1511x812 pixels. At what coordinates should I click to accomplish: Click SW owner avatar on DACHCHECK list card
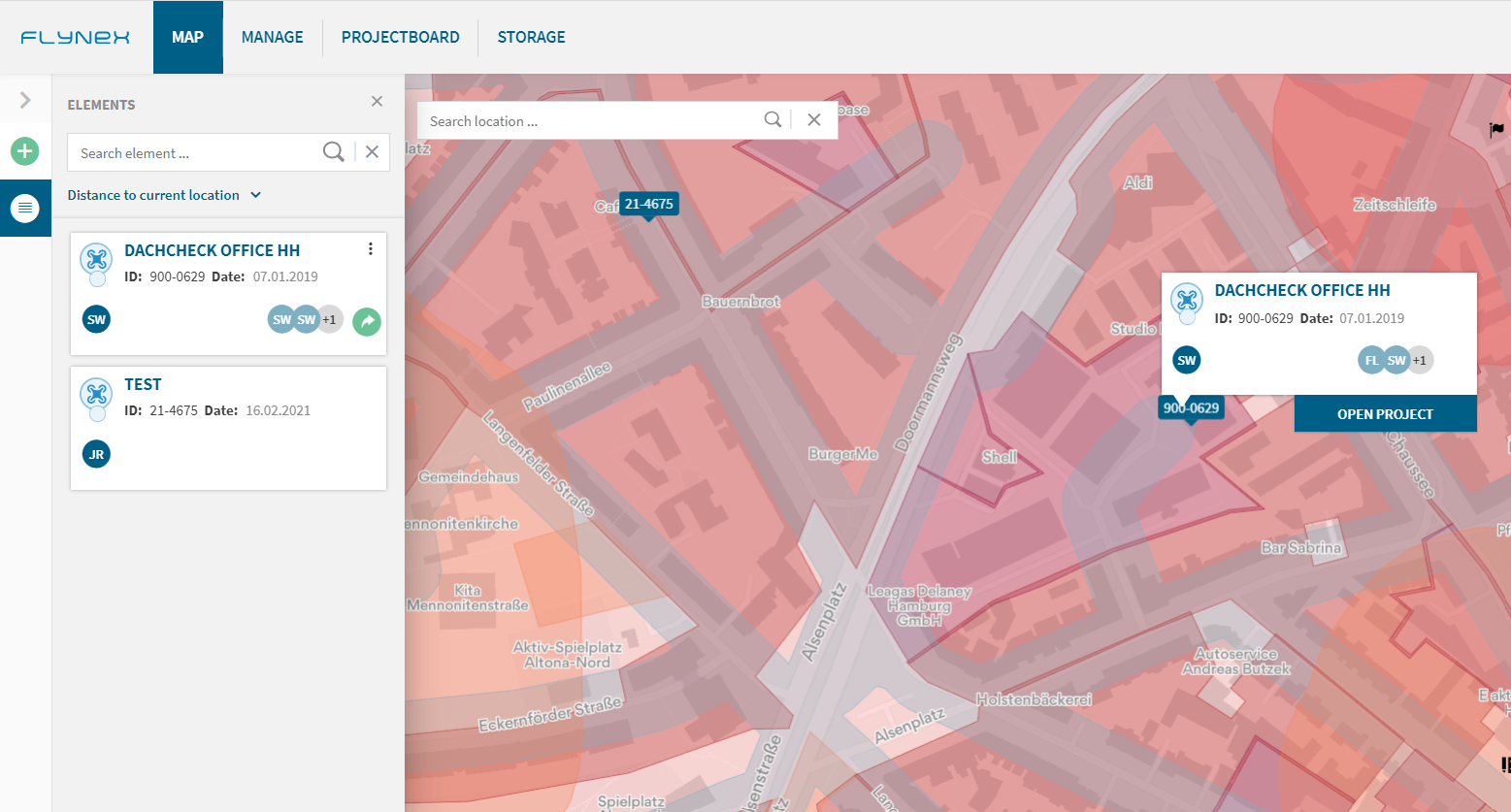tap(96, 319)
